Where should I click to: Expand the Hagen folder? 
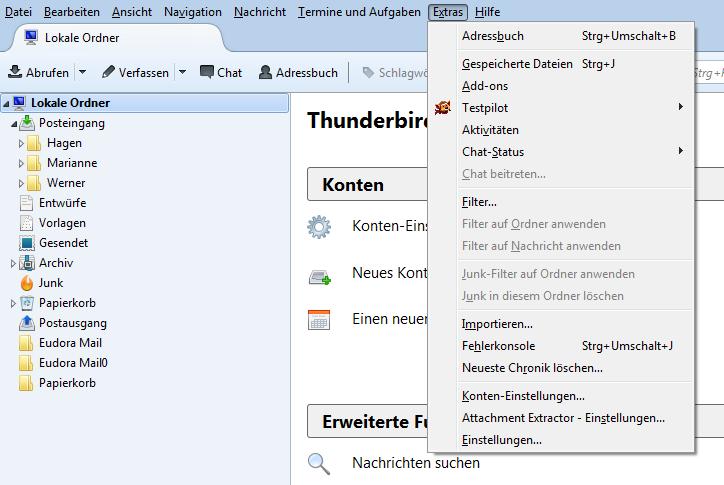point(21,144)
